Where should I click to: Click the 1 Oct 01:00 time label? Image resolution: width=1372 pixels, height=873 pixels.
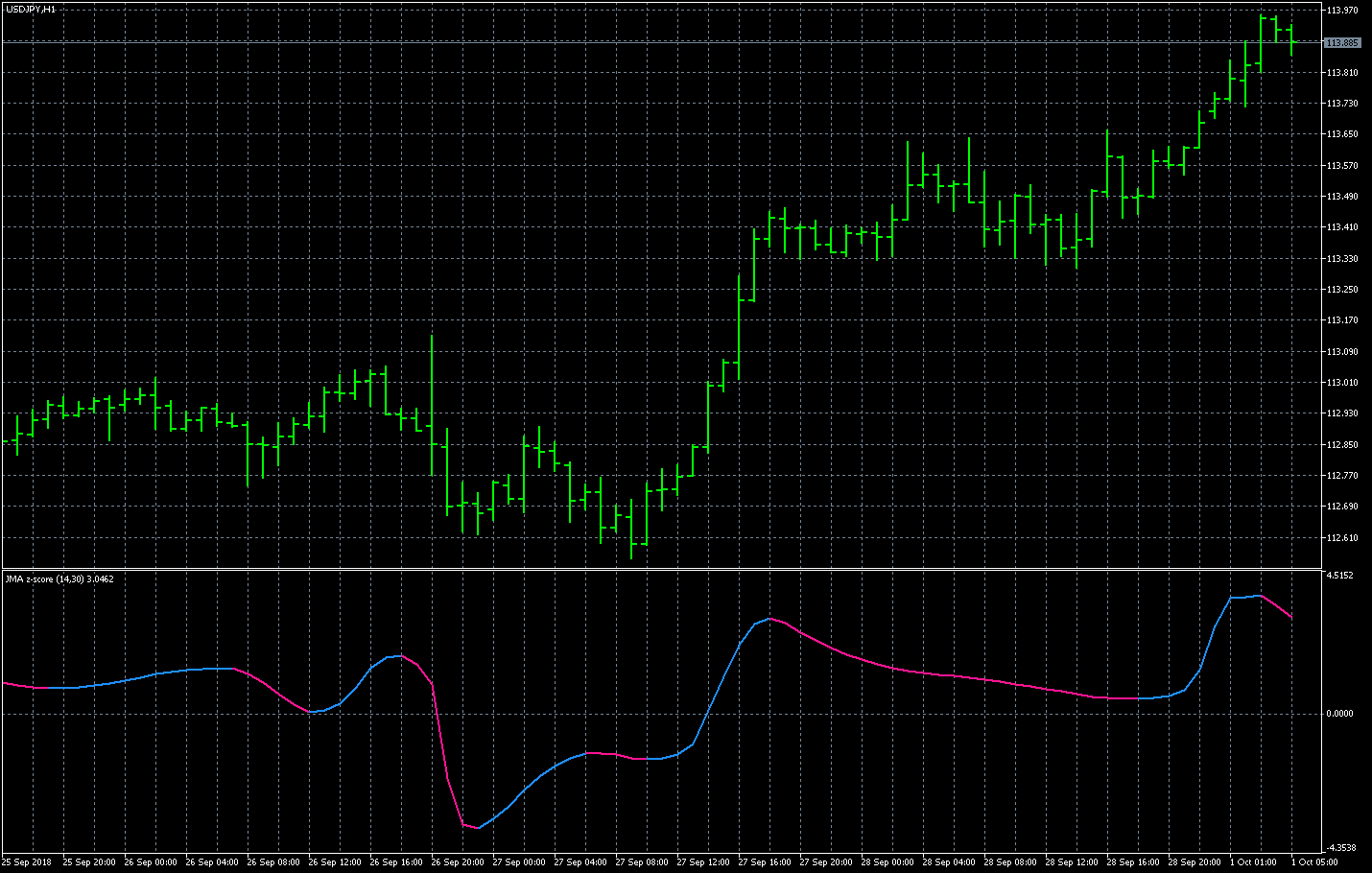(x=1253, y=862)
